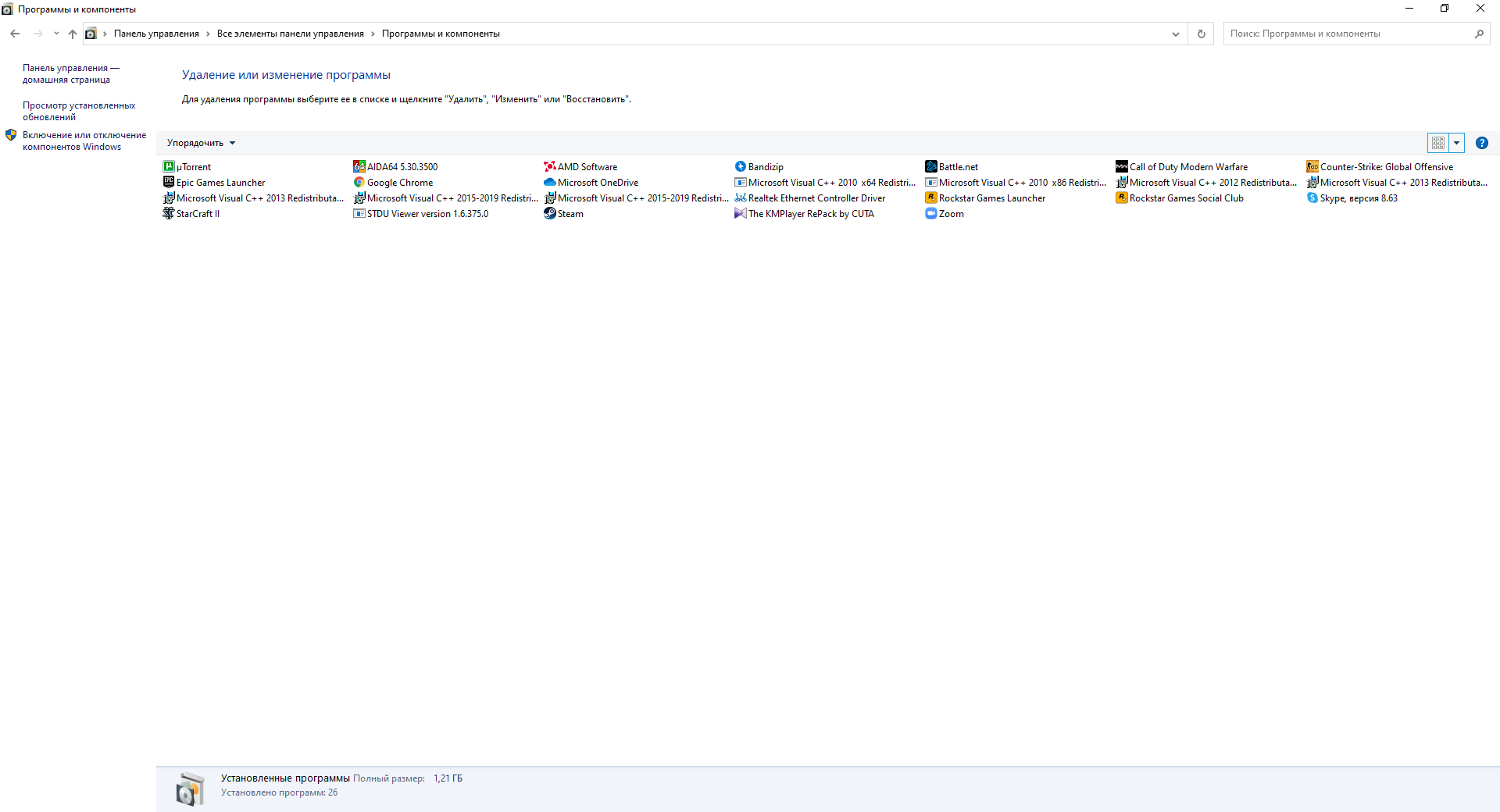Screen dimensions: 1500x812
Task: Select the Skype версия 8.63 icon
Action: 1312,198
